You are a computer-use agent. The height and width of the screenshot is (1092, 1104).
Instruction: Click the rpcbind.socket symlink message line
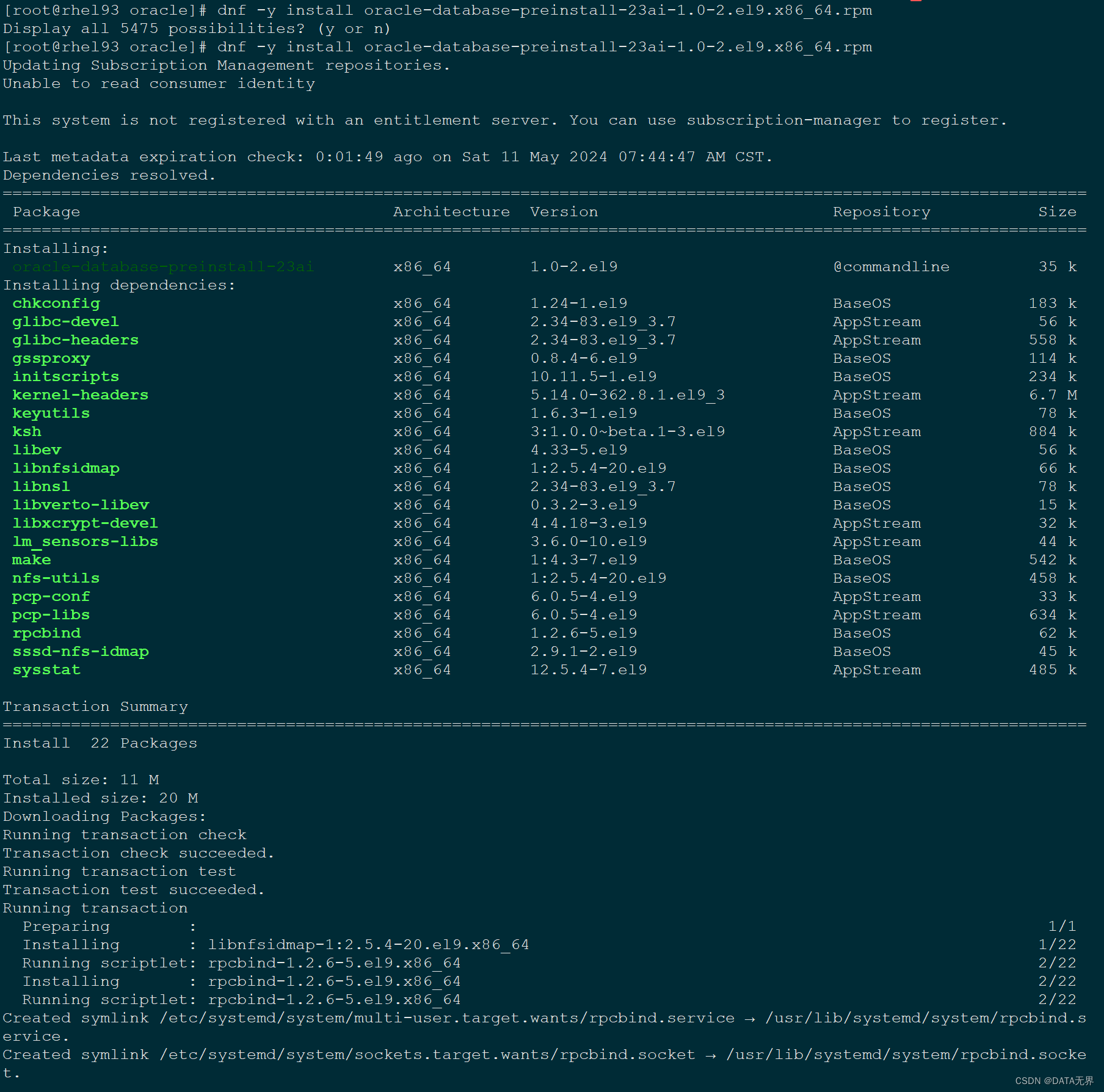(x=545, y=1064)
